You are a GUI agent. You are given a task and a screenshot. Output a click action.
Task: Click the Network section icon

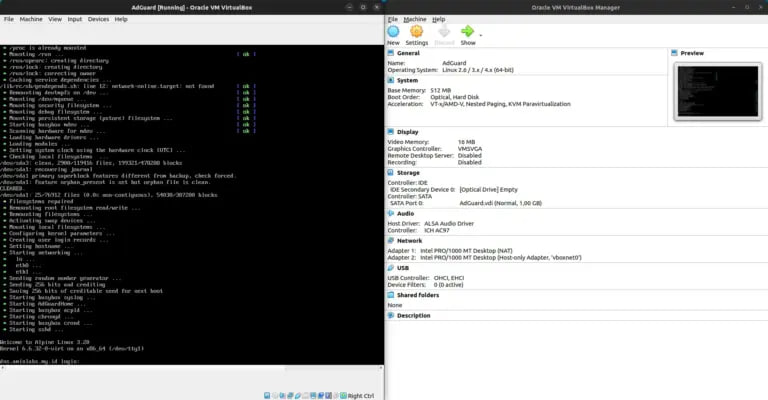[x=391, y=241]
